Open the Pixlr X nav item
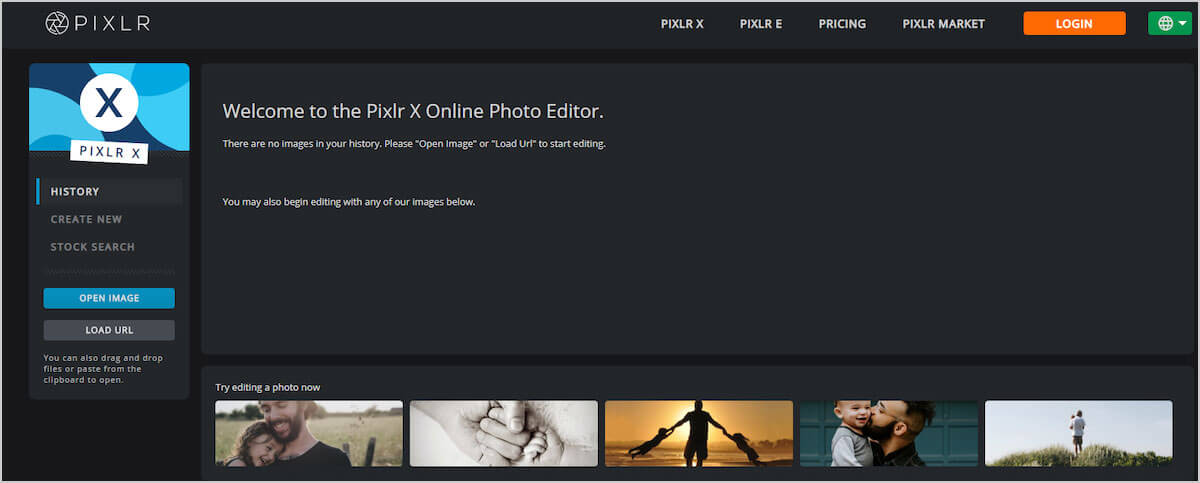This screenshot has width=1200, height=483. point(682,24)
